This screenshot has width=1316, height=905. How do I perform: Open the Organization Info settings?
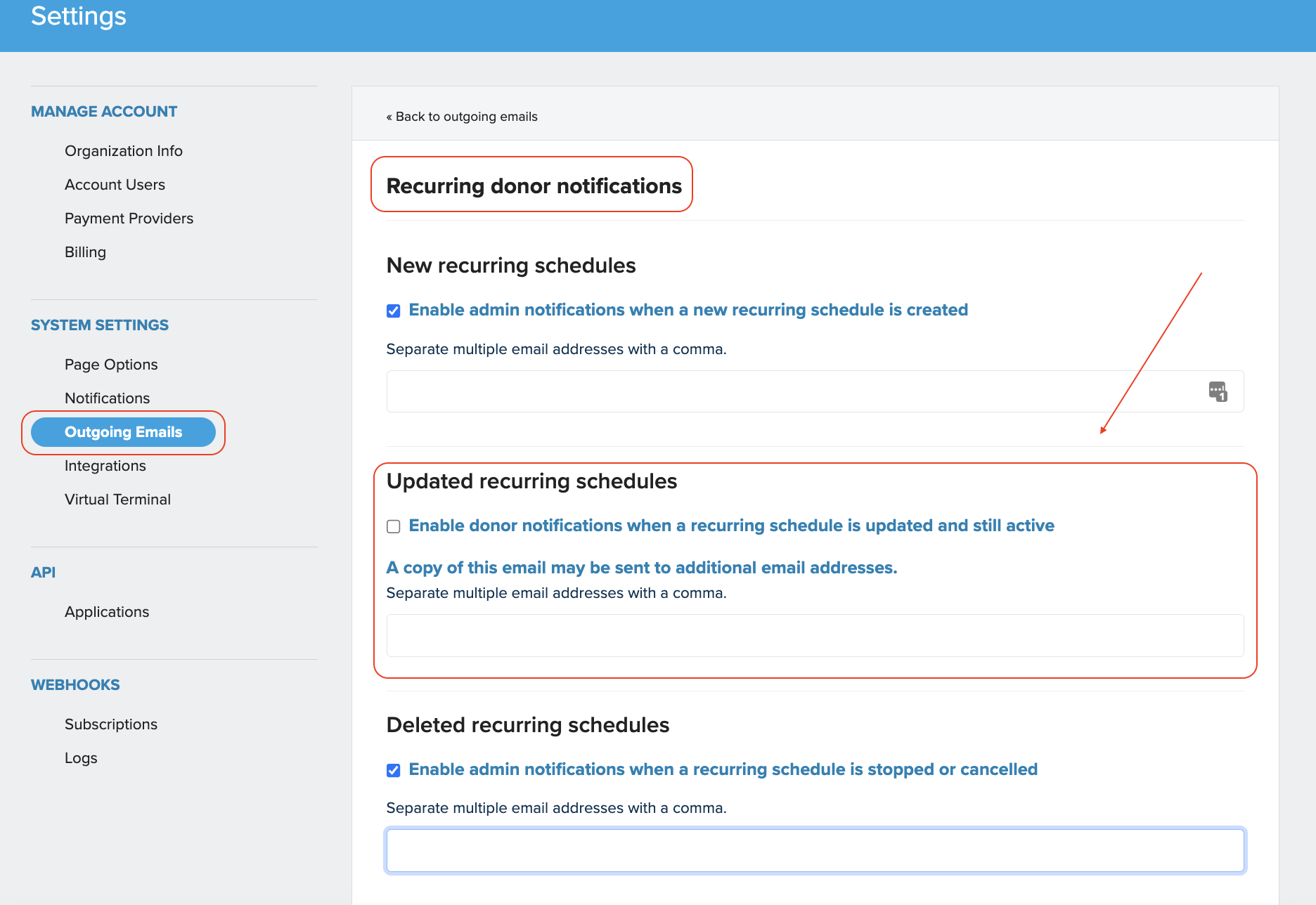click(124, 150)
